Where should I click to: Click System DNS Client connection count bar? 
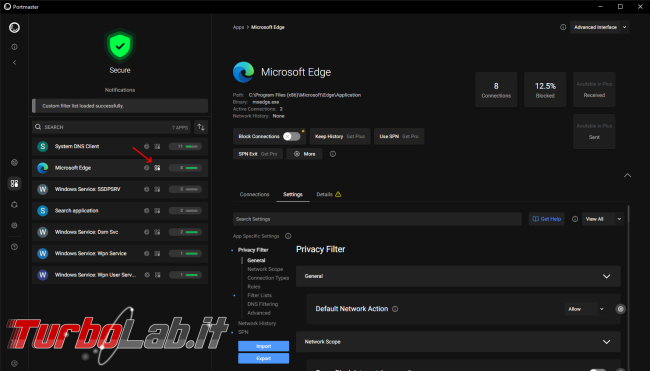click(x=185, y=146)
